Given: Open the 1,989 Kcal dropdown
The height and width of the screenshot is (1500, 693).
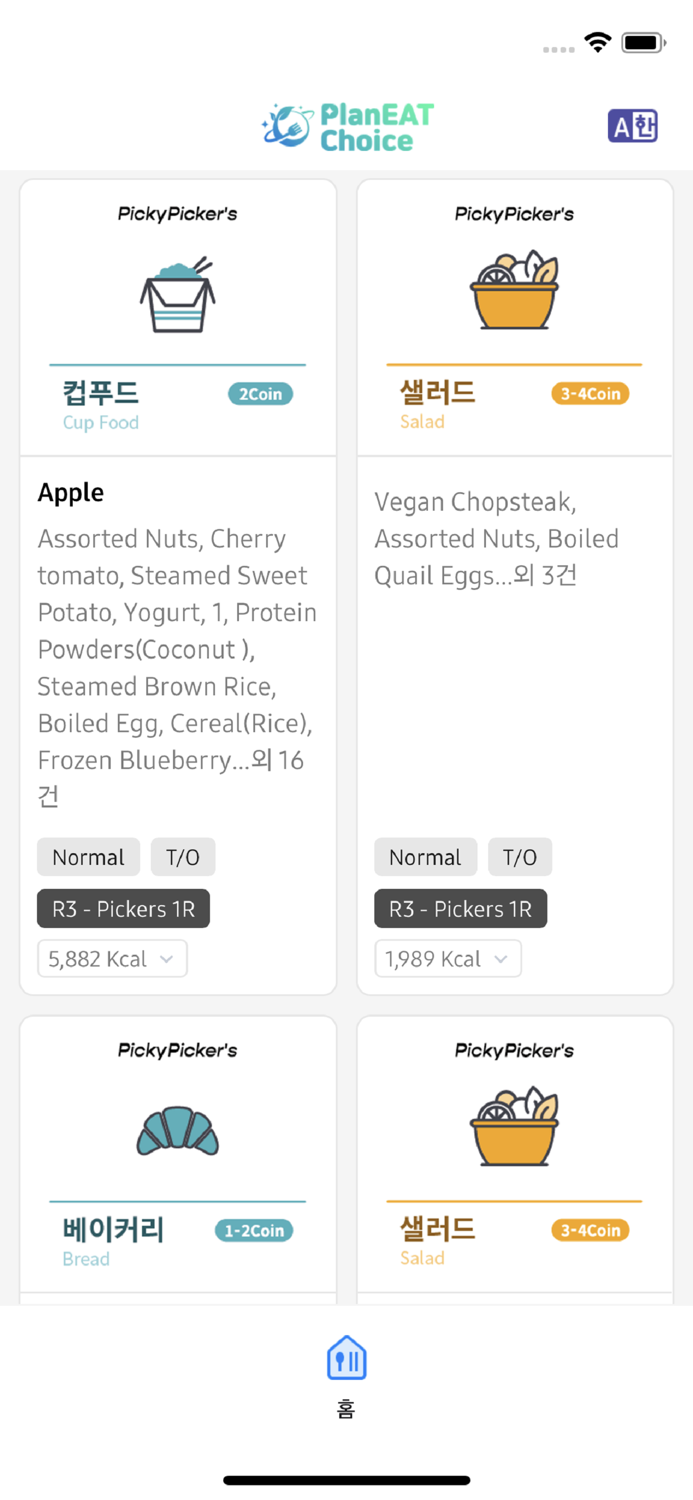Looking at the screenshot, I should [447, 958].
